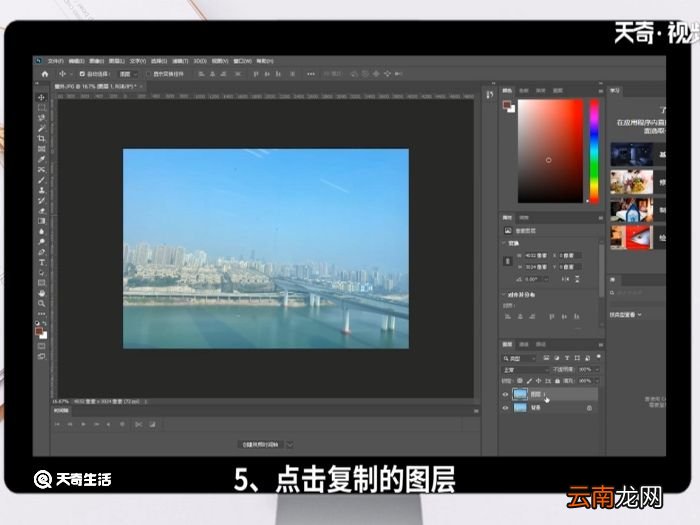Viewport: 700px width, 525px height.
Task: Open the Color panel menu
Action: [600, 91]
